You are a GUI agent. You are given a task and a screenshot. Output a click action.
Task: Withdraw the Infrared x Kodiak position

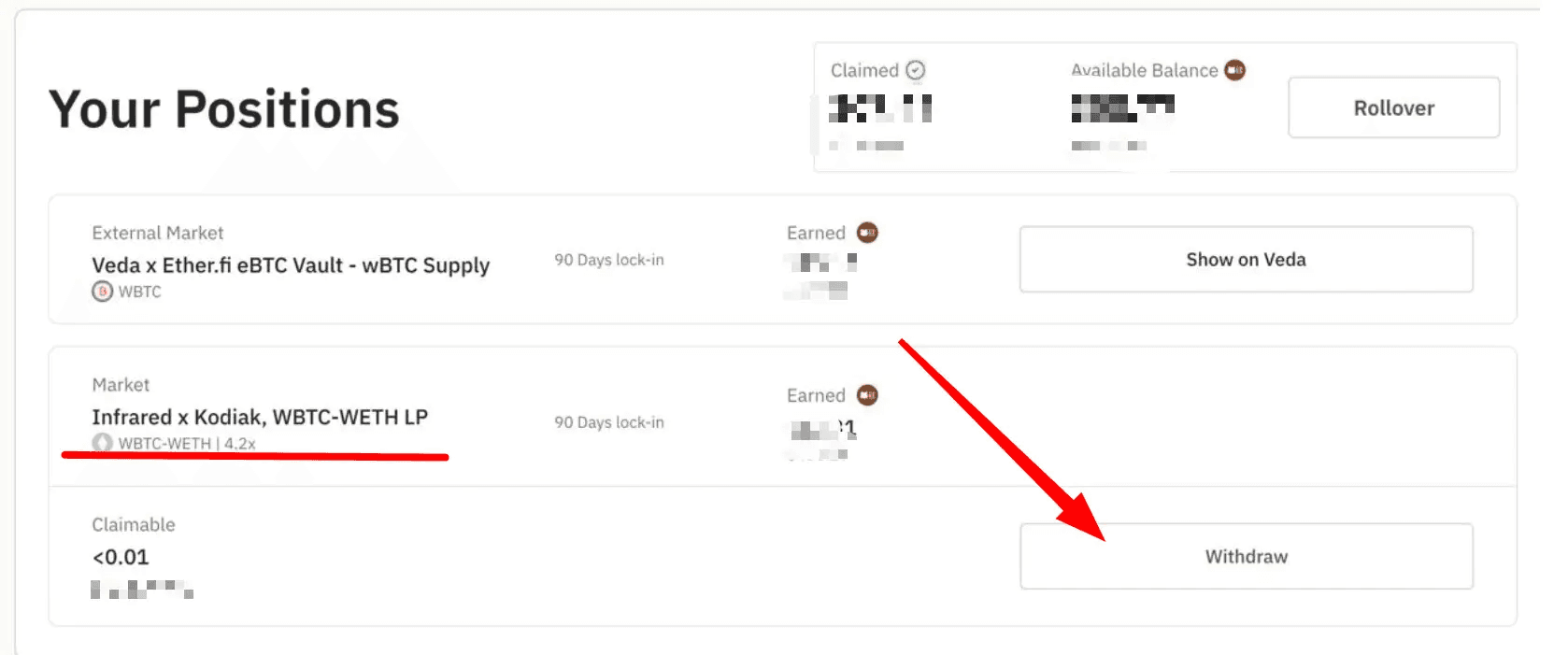(x=1246, y=556)
